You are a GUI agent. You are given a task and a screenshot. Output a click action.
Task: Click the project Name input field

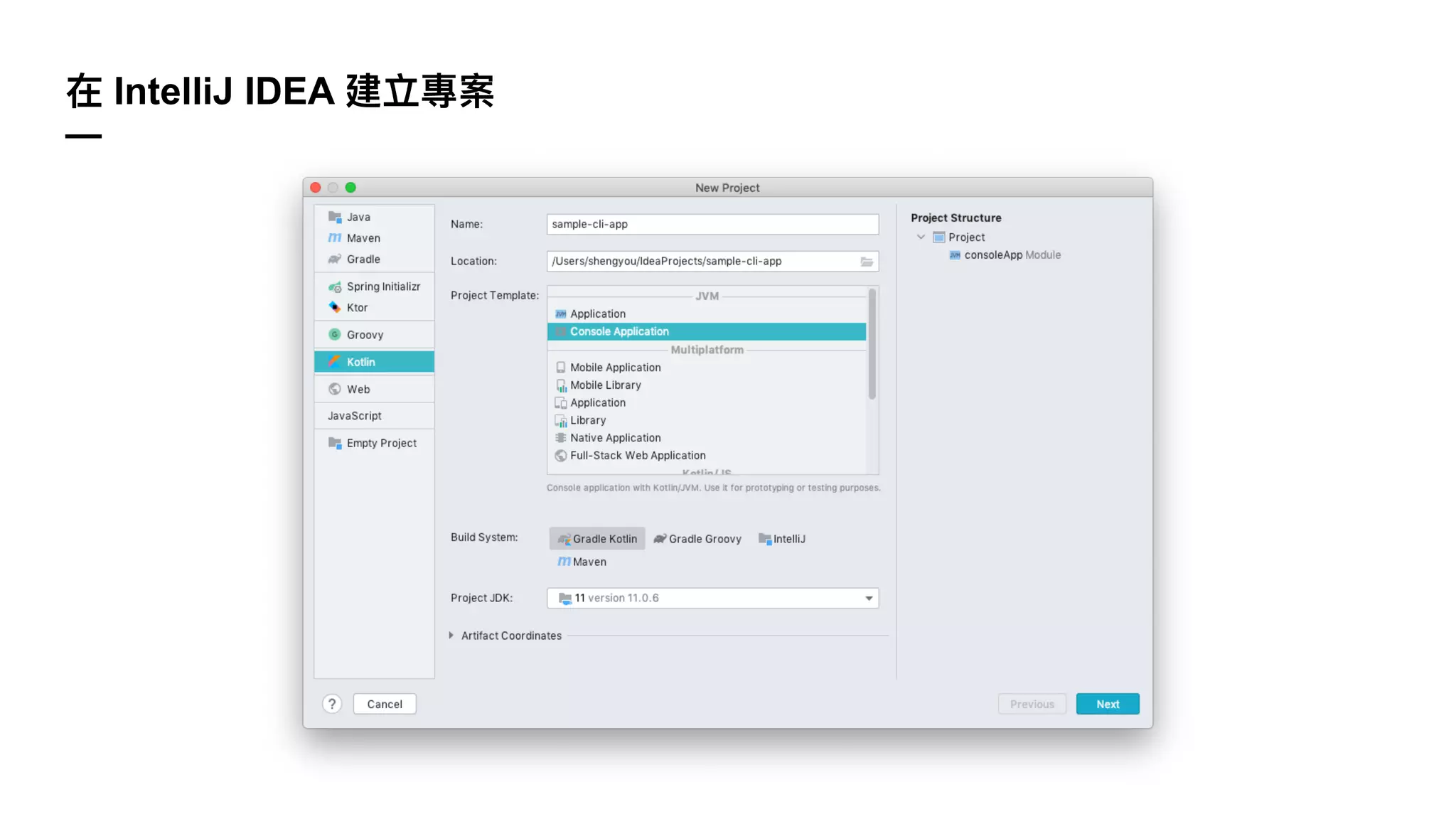(712, 224)
